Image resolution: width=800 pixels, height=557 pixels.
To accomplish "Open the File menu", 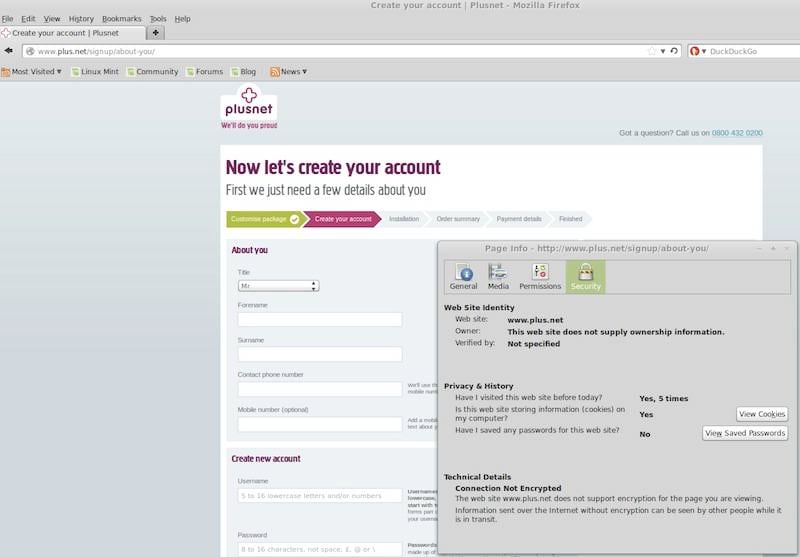I will (x=7, y=19).
